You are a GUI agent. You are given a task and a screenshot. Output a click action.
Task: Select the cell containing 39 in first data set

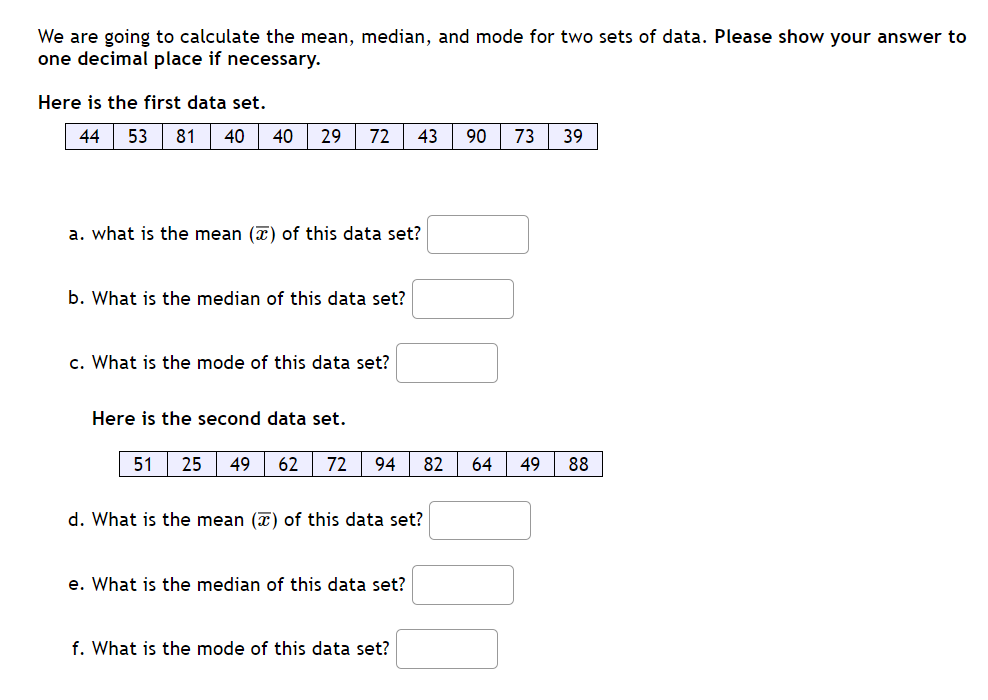(572, 136)
